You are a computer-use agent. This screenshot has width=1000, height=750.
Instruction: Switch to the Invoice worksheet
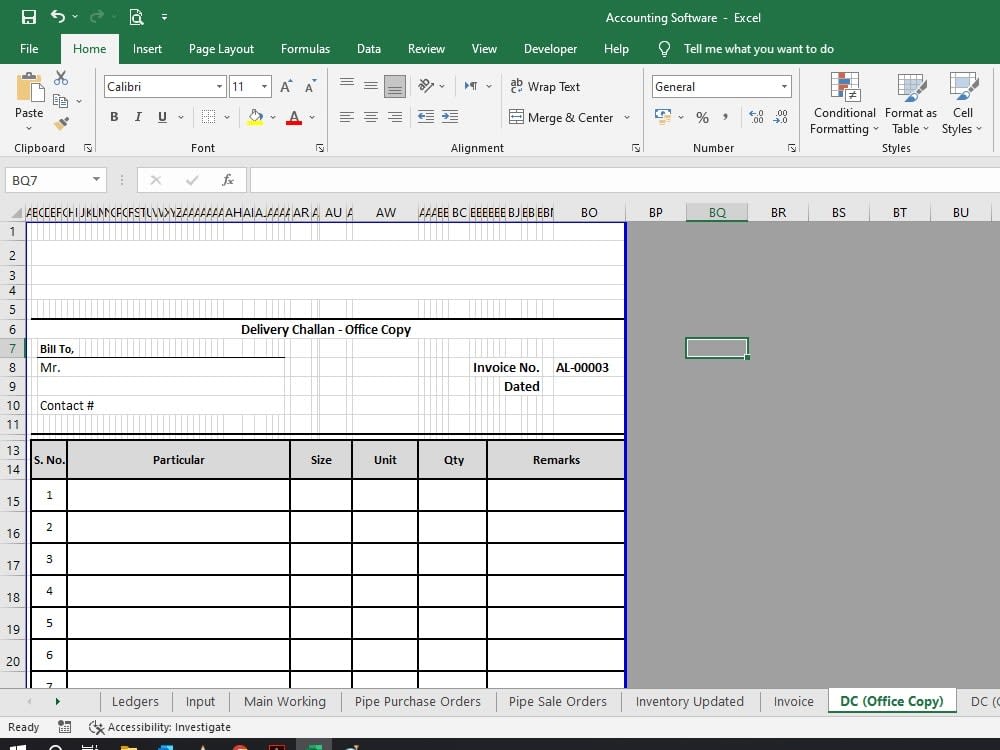click(793, 701)
